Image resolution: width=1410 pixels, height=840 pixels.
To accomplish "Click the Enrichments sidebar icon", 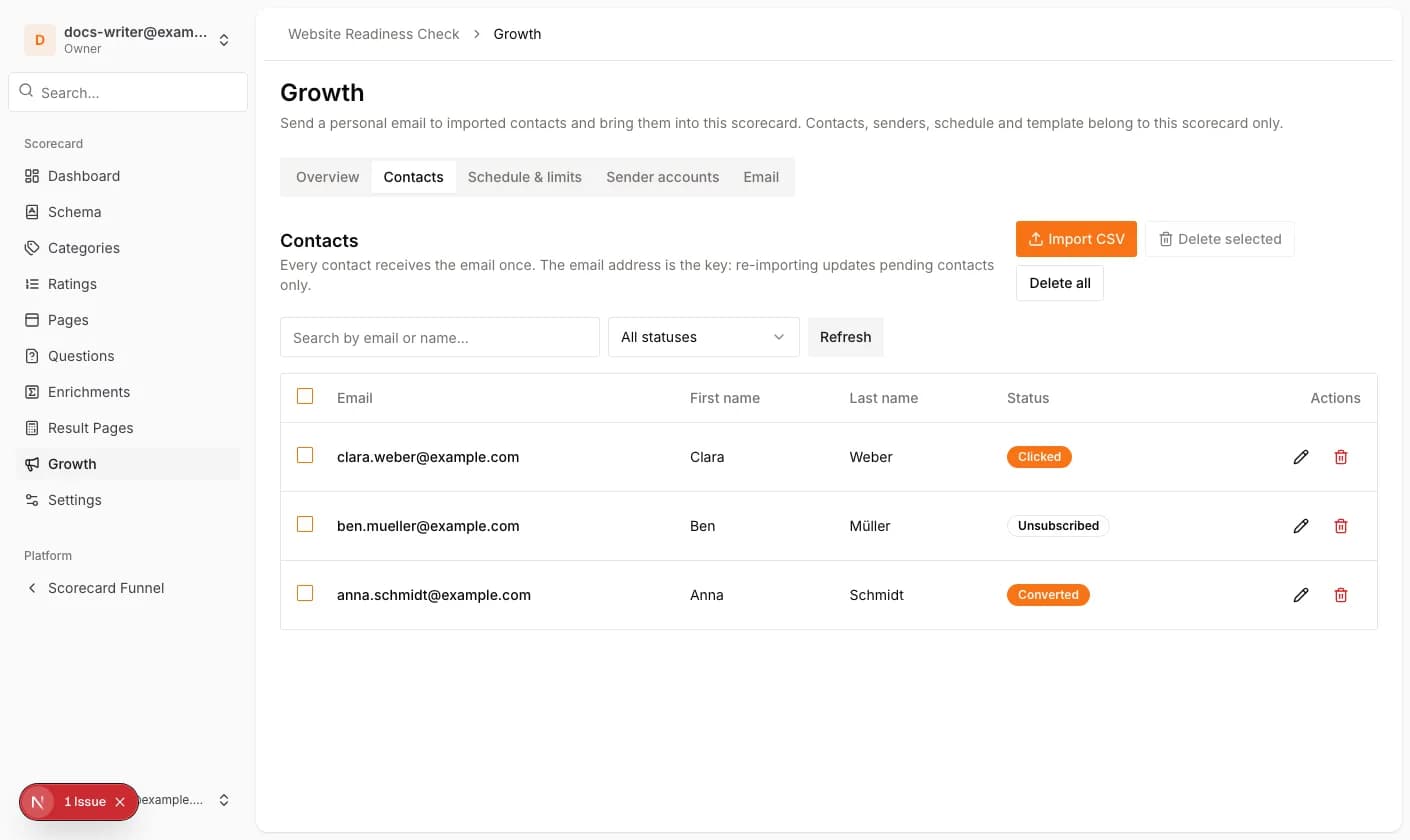I will click(32, 392).
